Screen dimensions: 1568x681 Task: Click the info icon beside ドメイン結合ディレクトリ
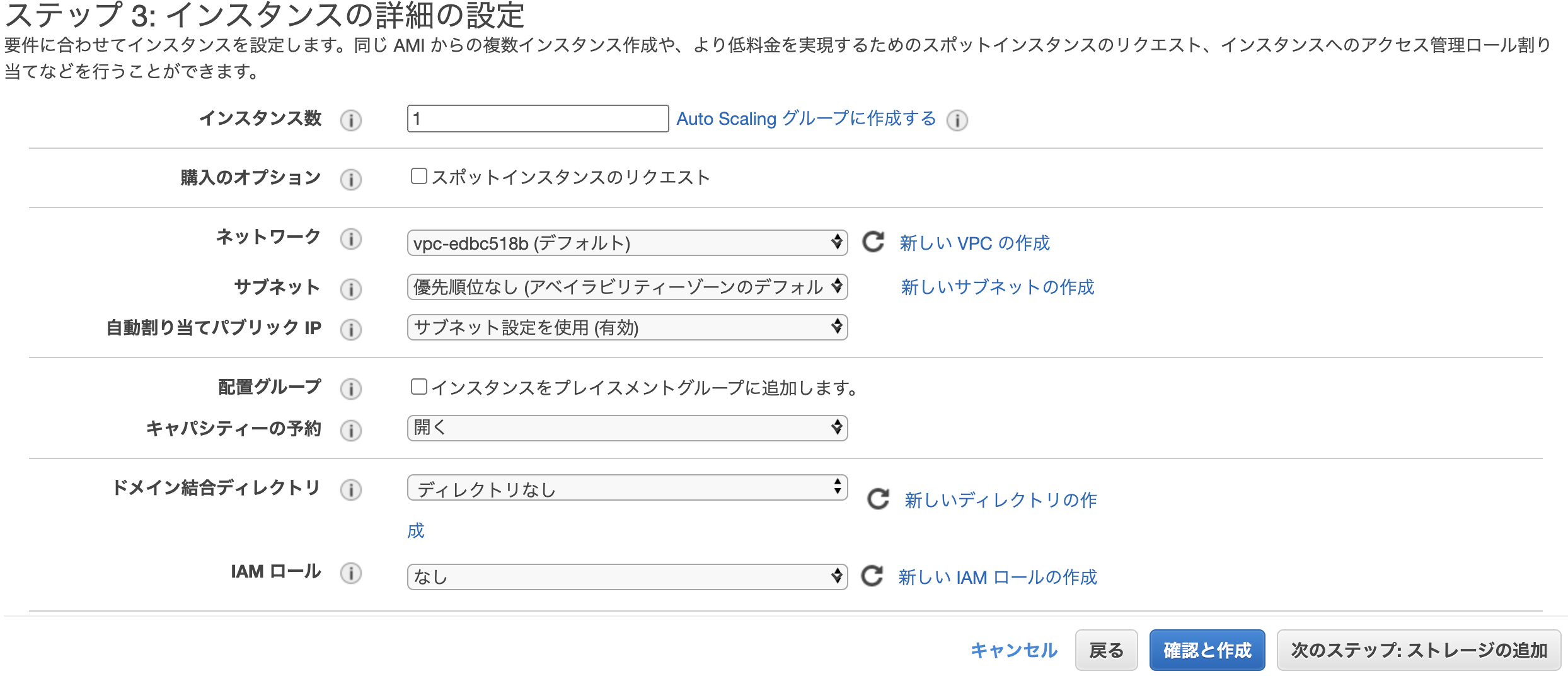(x=352, y=489)
